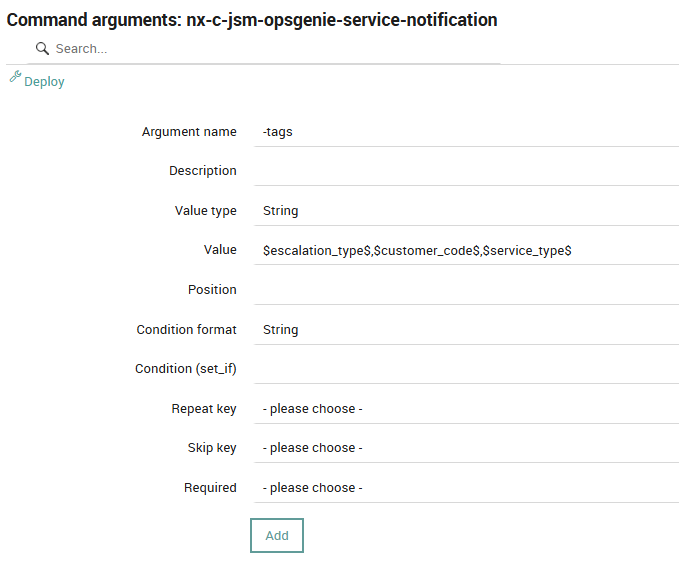Focus the Search text box
679x561 pixels.
(x=270, y=48)
